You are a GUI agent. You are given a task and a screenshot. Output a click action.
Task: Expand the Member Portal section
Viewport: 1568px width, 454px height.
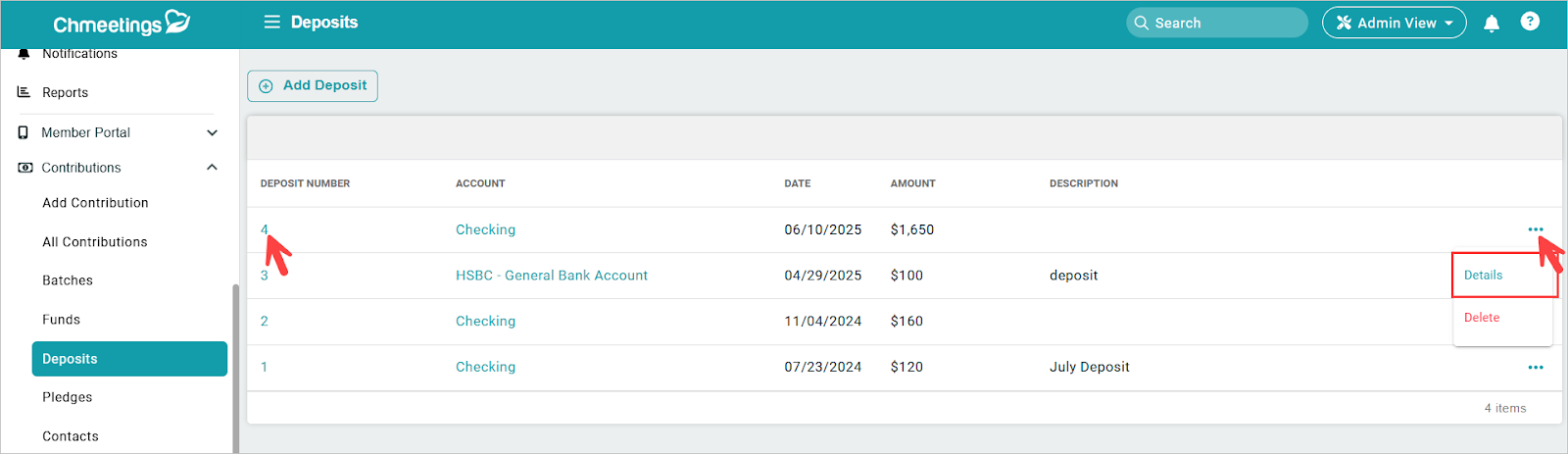click(212, 132)
